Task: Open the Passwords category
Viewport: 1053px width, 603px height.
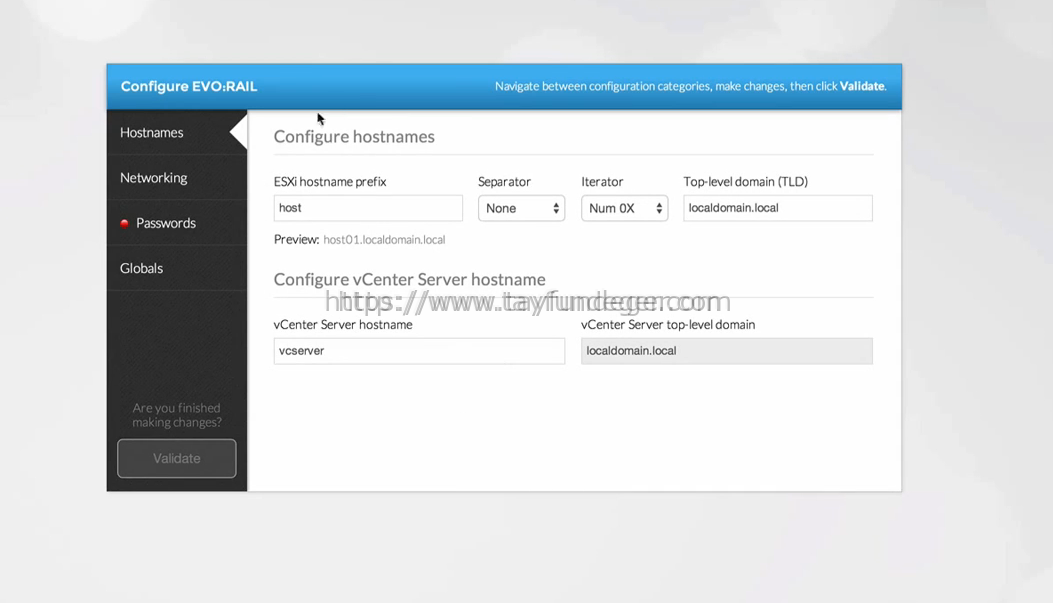Action: [177, 223]
